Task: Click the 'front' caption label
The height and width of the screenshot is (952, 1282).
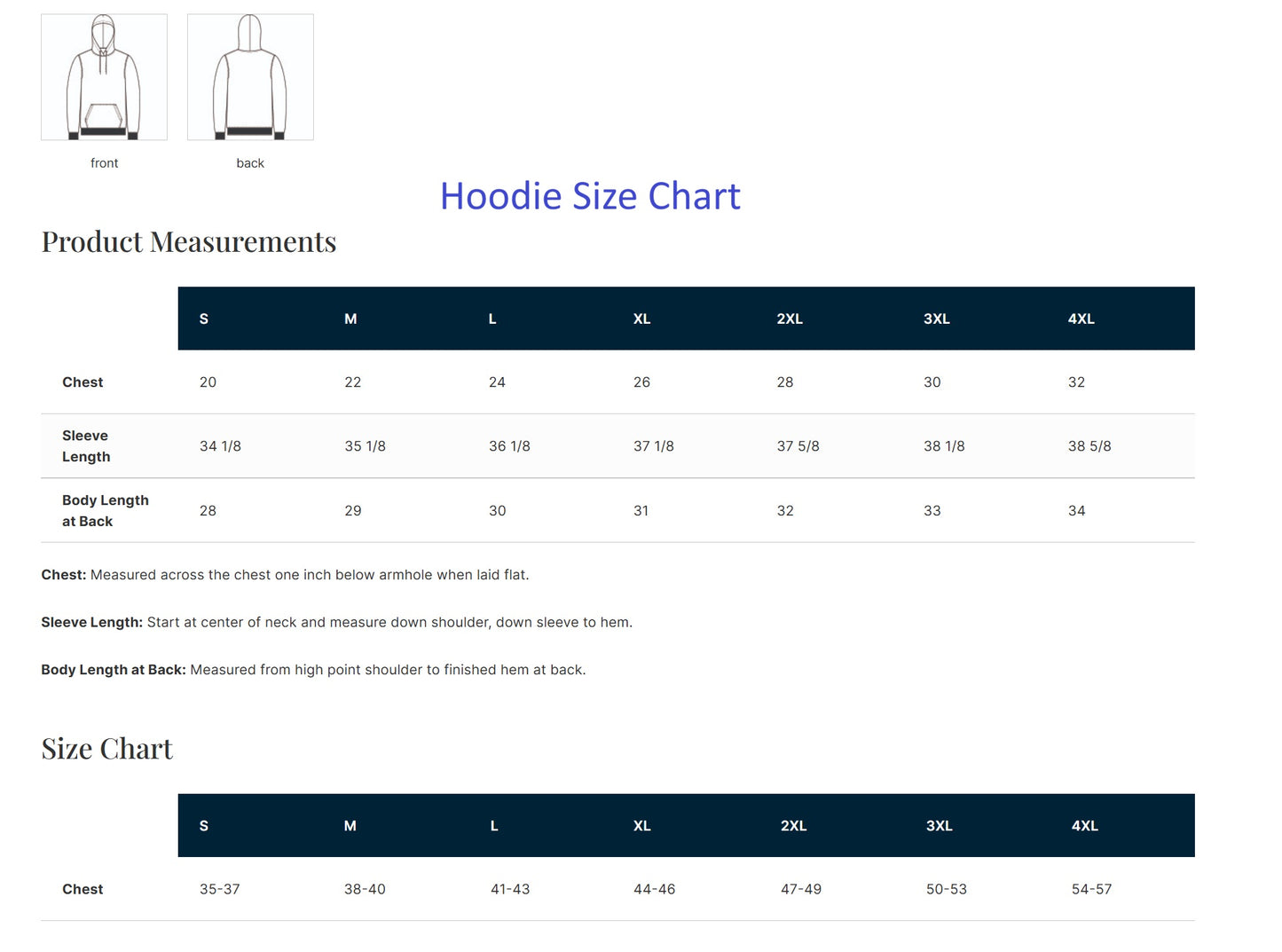Action: click(x=104, y=163)
